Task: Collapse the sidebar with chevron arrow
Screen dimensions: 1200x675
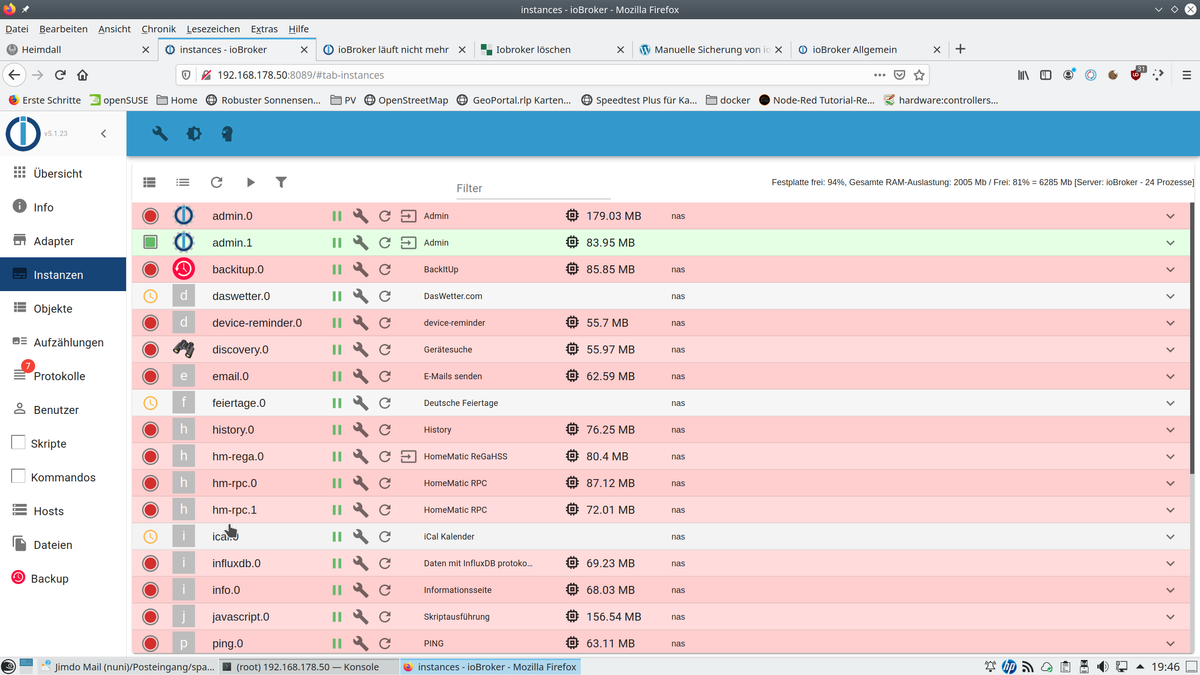Action: [103, 134]
